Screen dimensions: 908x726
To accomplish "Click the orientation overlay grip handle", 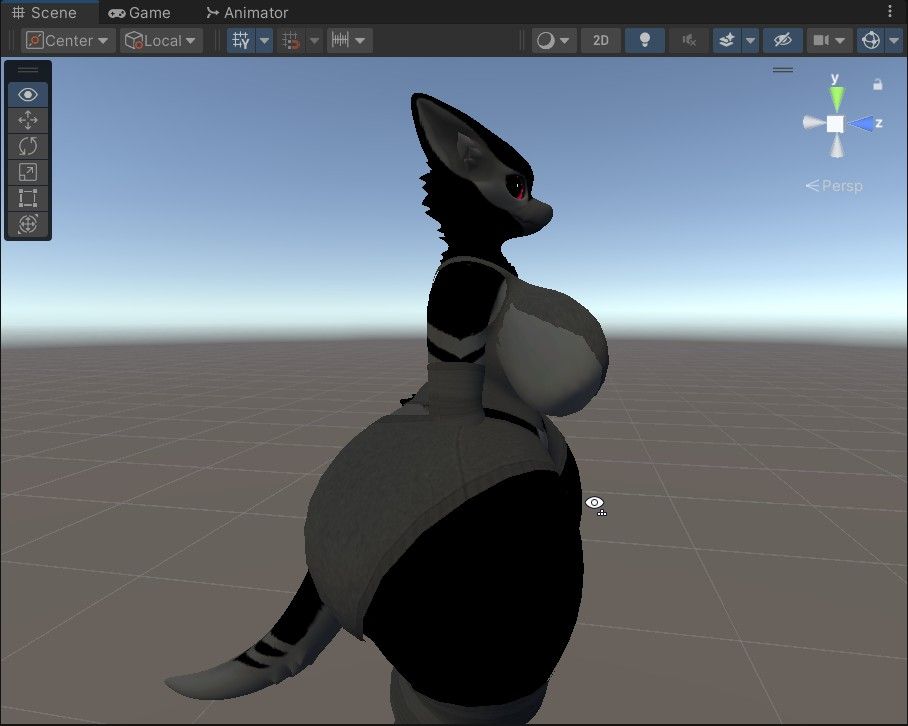I will 783,70.
